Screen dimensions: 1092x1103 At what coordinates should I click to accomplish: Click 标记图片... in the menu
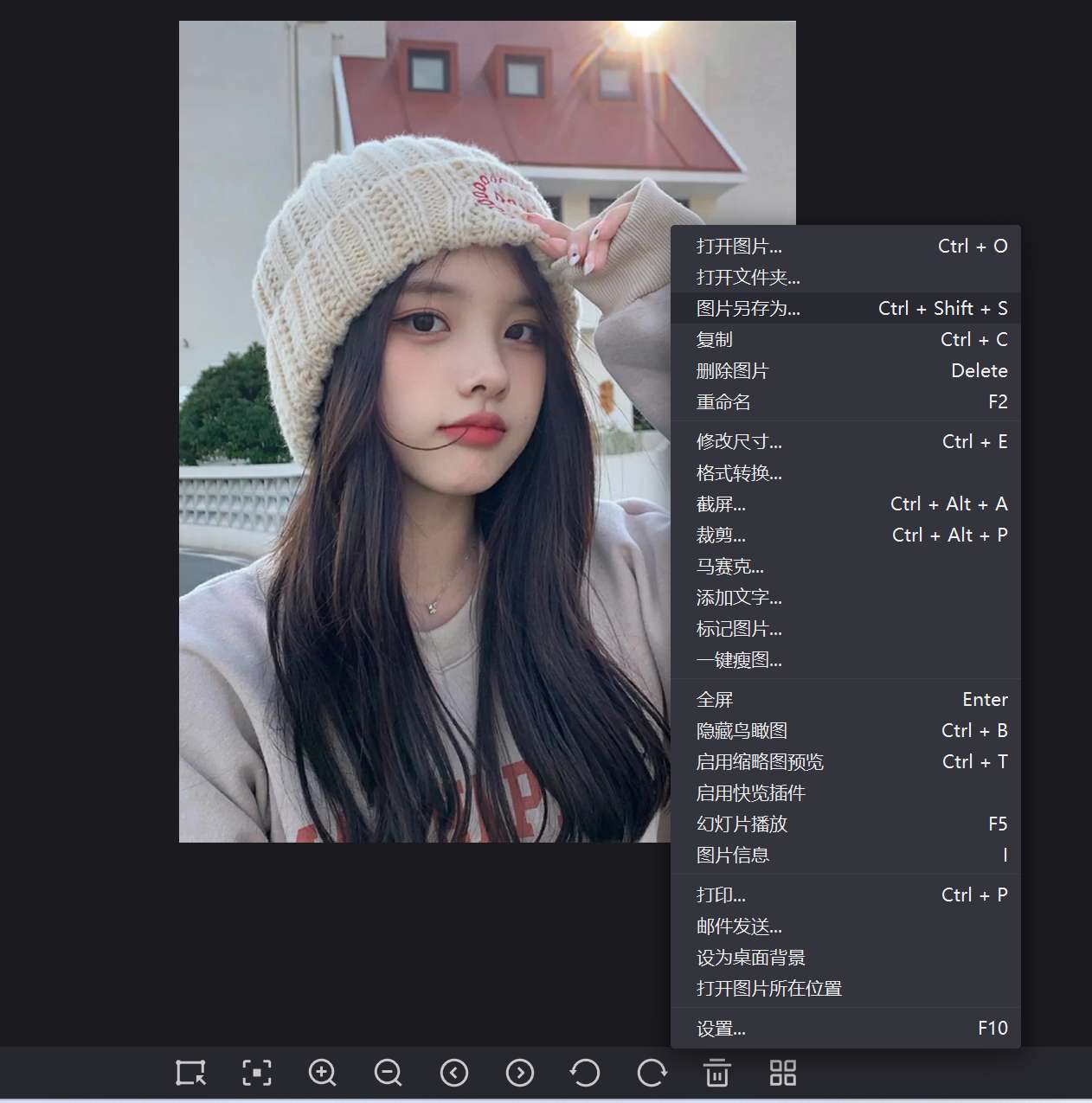[845, 629]
